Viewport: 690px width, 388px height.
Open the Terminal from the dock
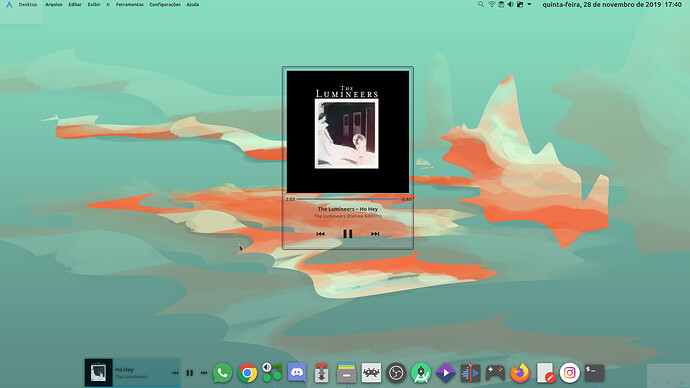(594, 373)
